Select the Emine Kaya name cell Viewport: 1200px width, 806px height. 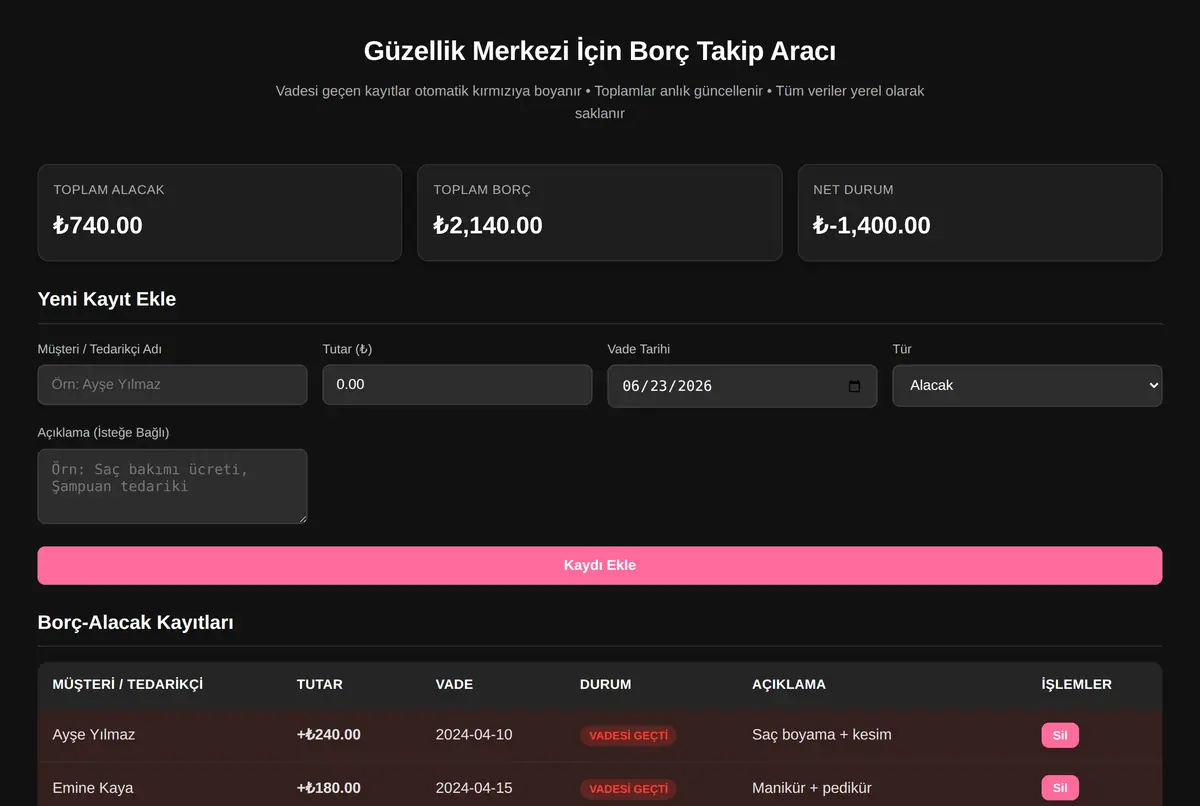click(x=93, y=788)
